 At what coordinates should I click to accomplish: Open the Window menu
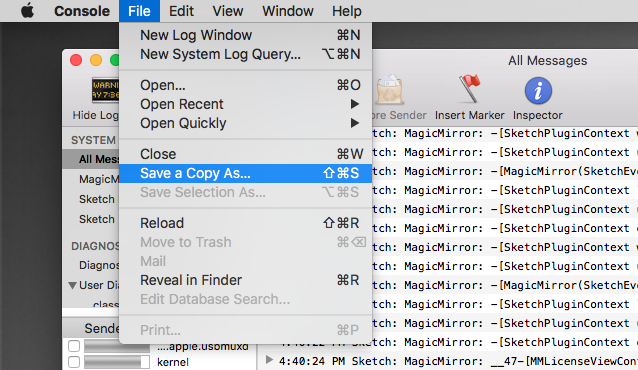coord(288,11)
